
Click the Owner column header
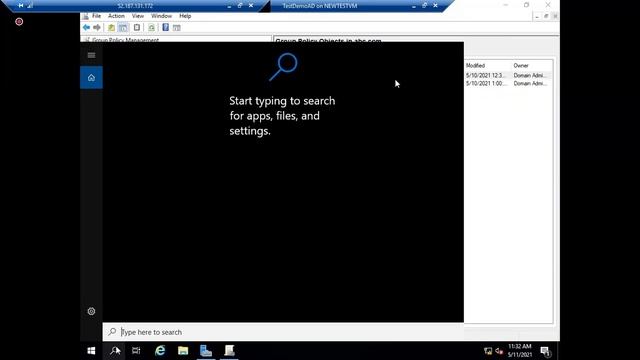(x=521, y=66)
